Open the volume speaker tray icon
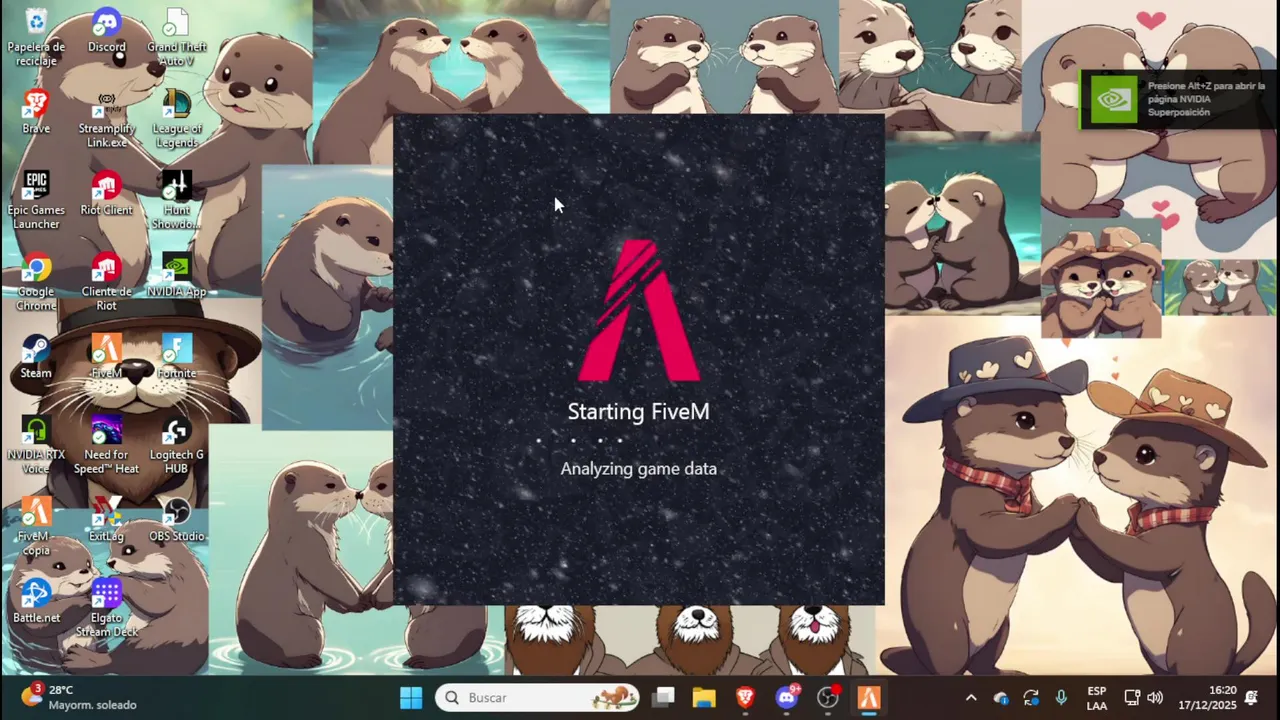 1155,698
